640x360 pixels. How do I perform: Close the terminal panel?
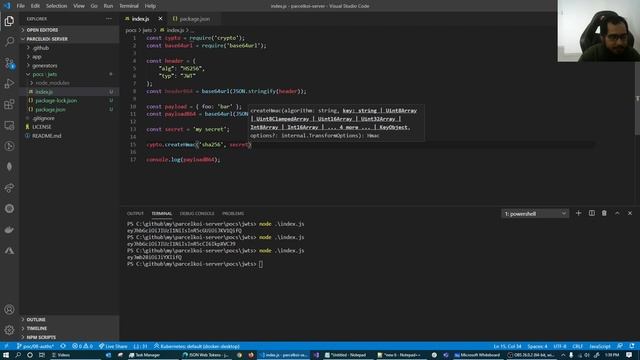[630, 213]
